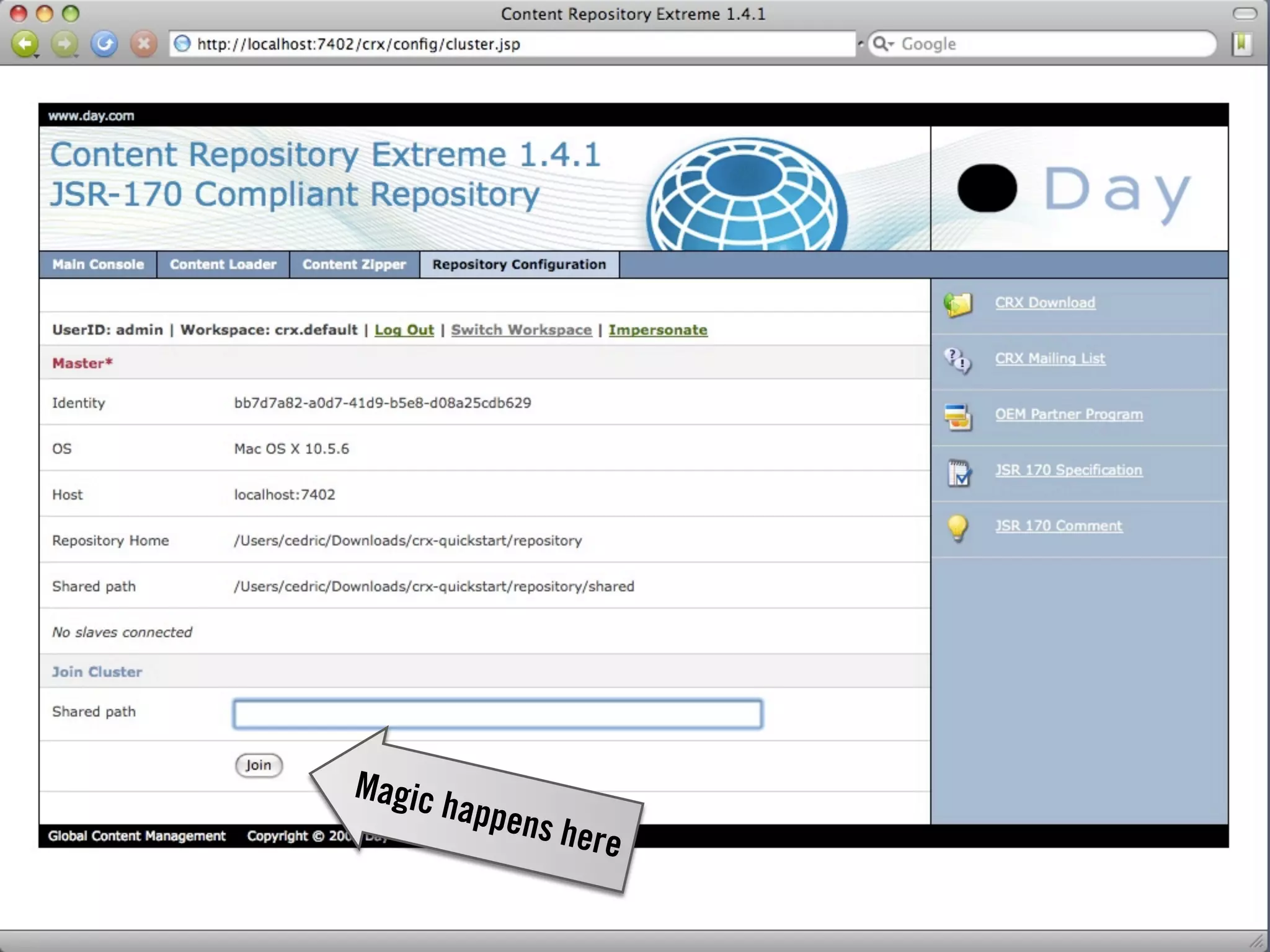Click the CRX Mailing List chat icon
1270x952 pixels.
coord(958,359)
